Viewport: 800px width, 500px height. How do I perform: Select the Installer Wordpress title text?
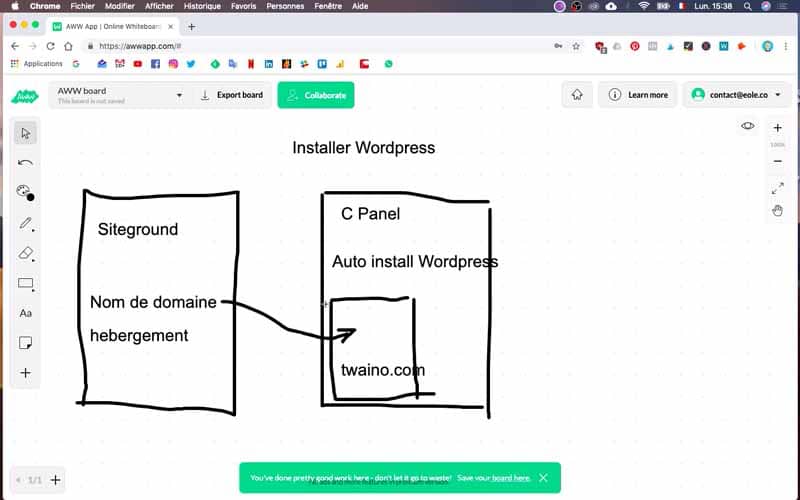tap(363, 148)
